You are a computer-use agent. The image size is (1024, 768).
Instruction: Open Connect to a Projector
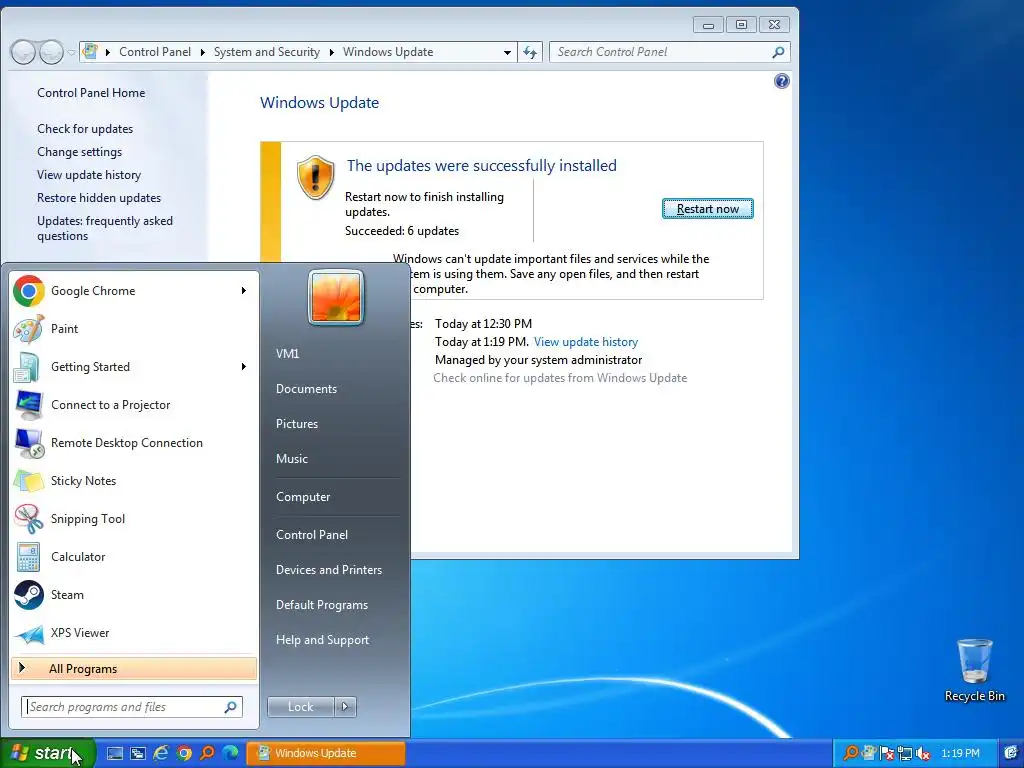134,404
